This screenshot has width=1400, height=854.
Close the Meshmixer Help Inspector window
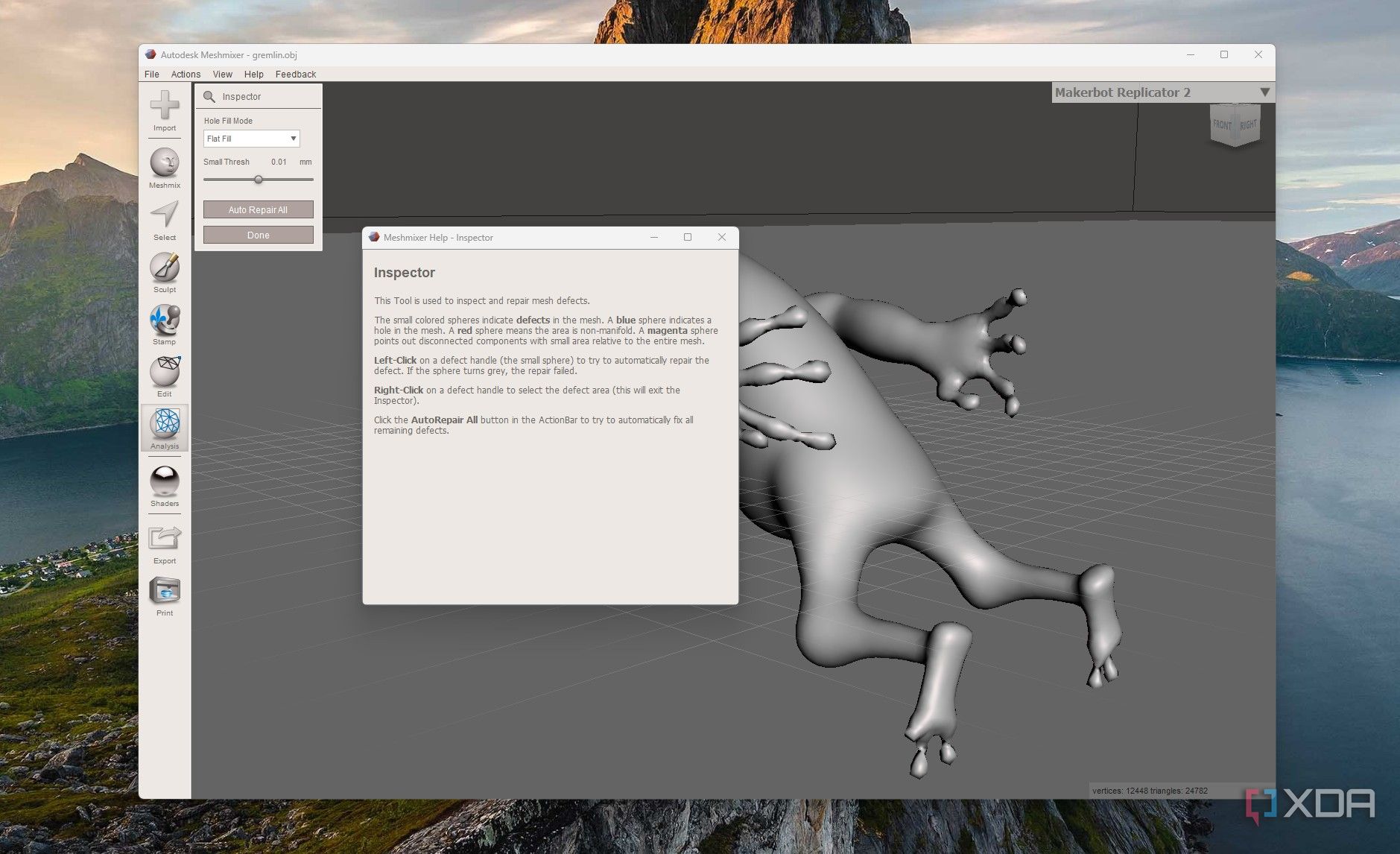(721, 237)
